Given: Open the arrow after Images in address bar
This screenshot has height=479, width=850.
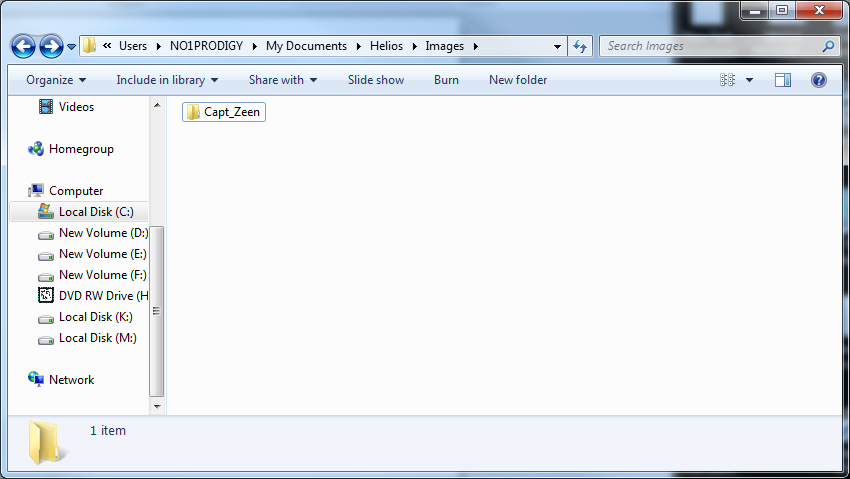Looking at the screenshot, I should pos(475,47).
